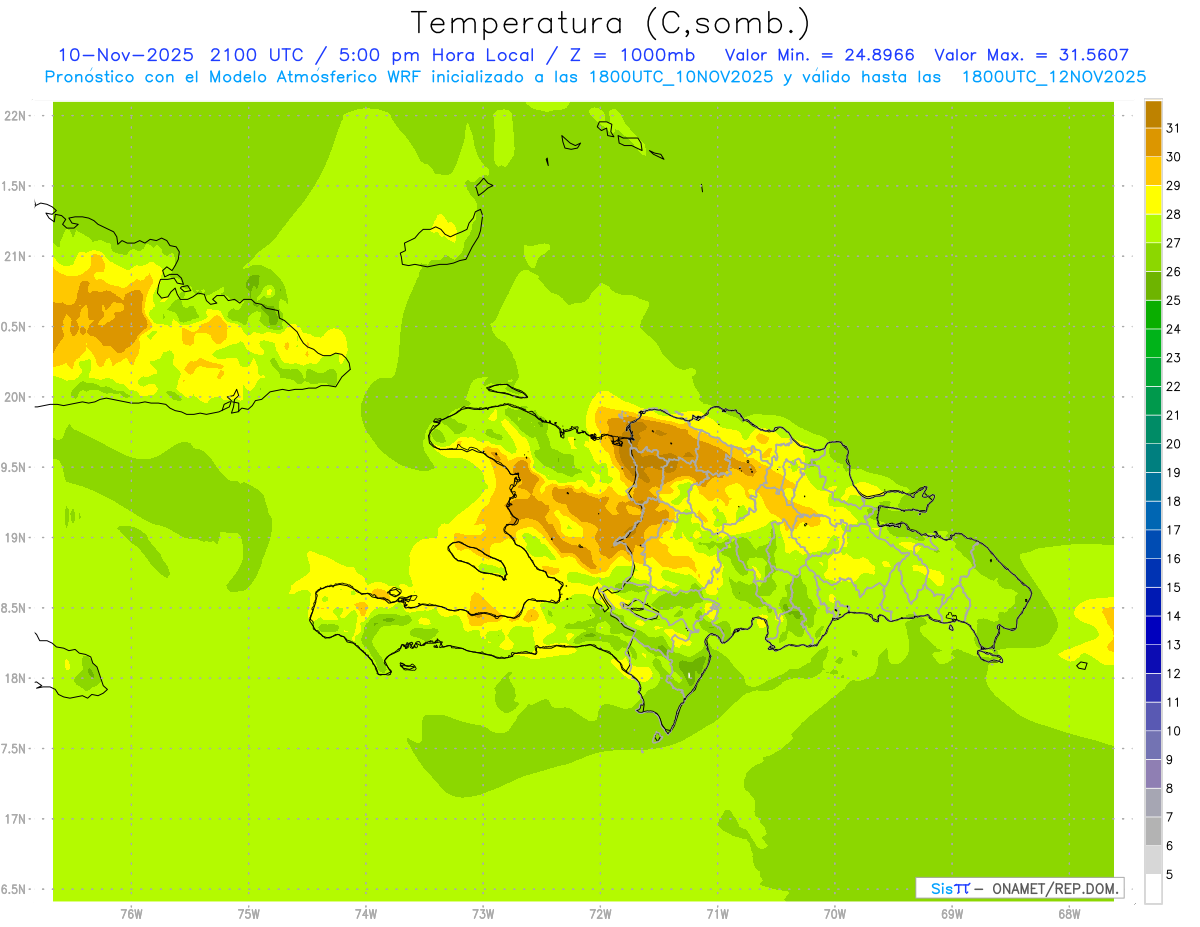Click the "73W" longitude axis label
This screenshot has height=927, width=1200.
click(x=483, y=914)
